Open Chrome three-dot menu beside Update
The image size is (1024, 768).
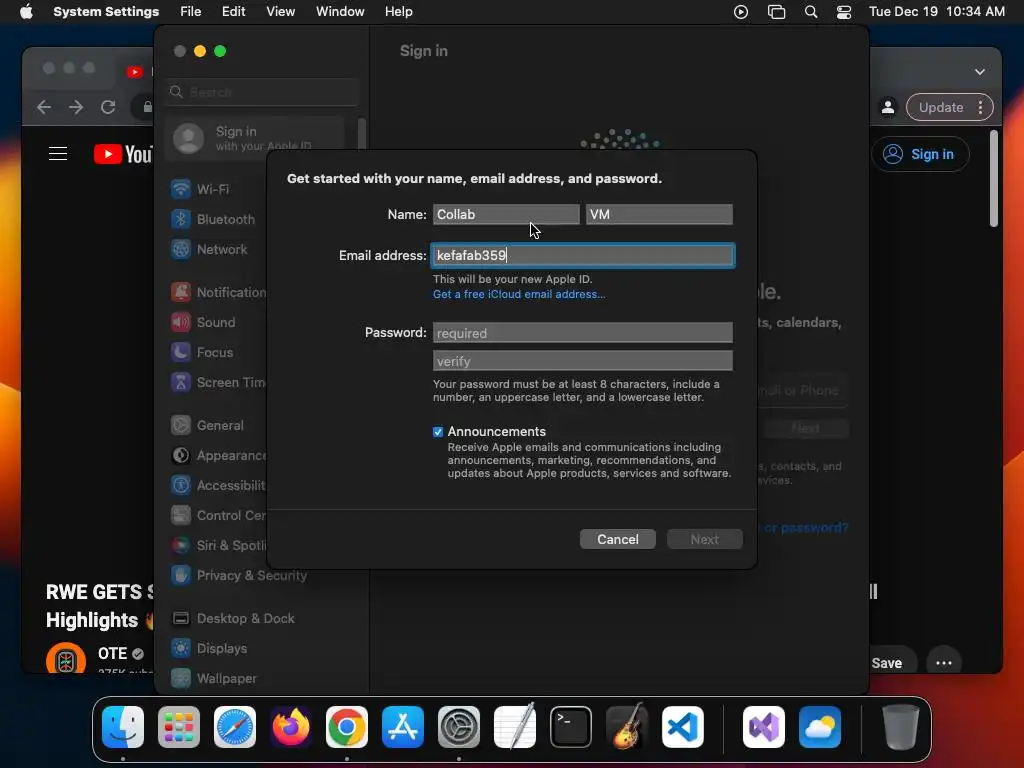click(980, 107)
